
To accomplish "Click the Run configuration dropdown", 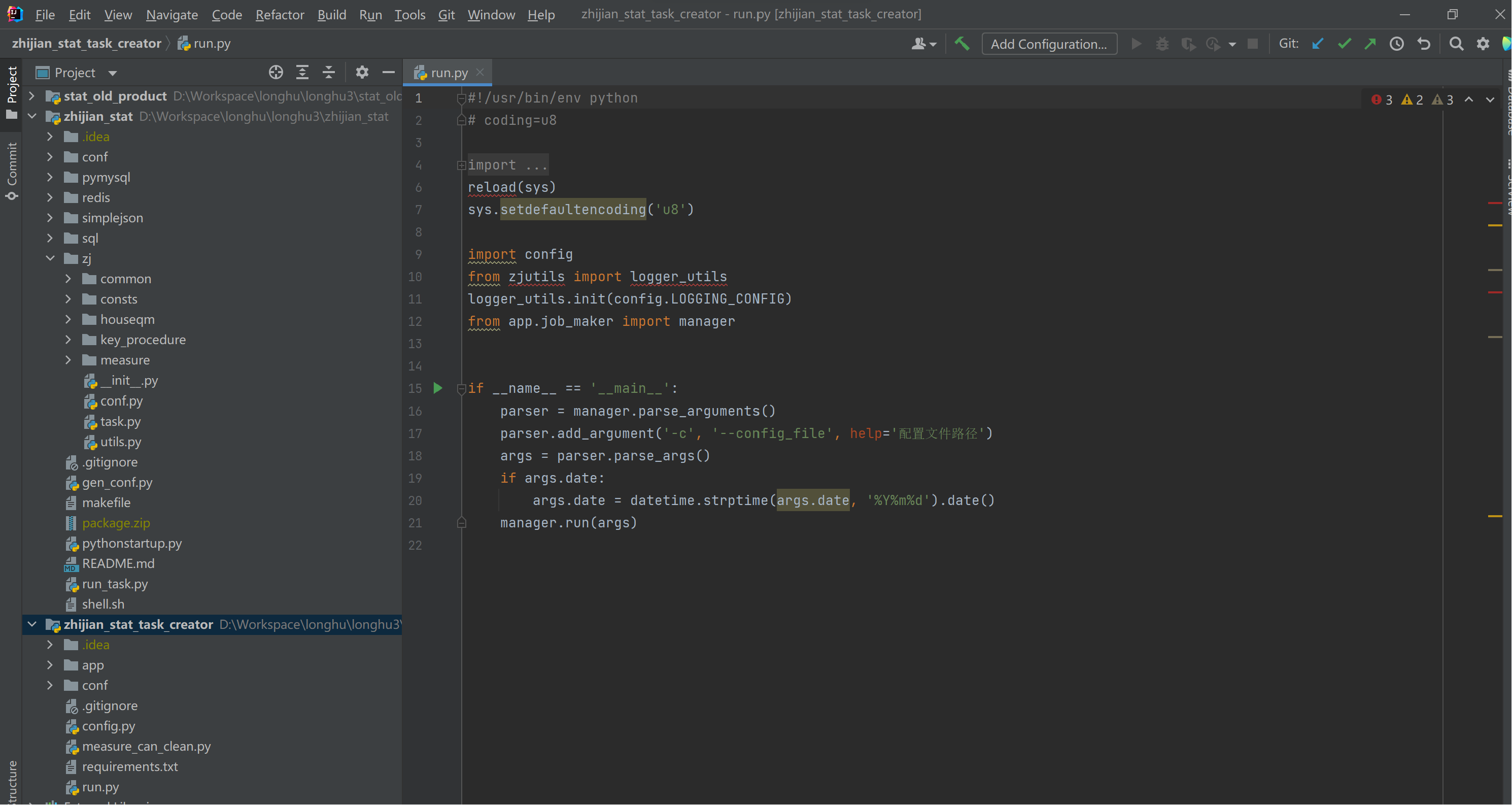I will point(1048,43).
